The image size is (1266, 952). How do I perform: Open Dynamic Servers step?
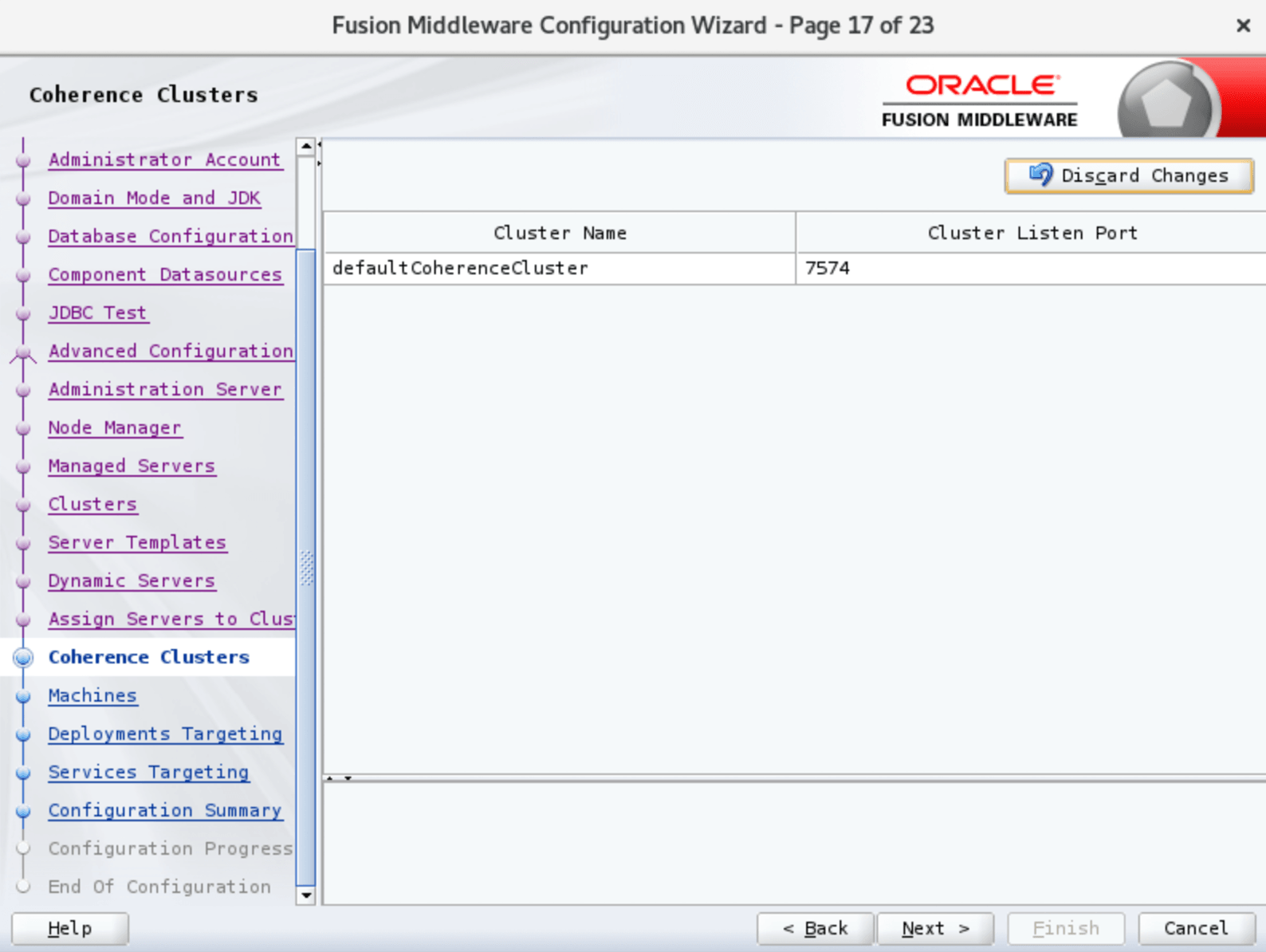pos(132,580)
